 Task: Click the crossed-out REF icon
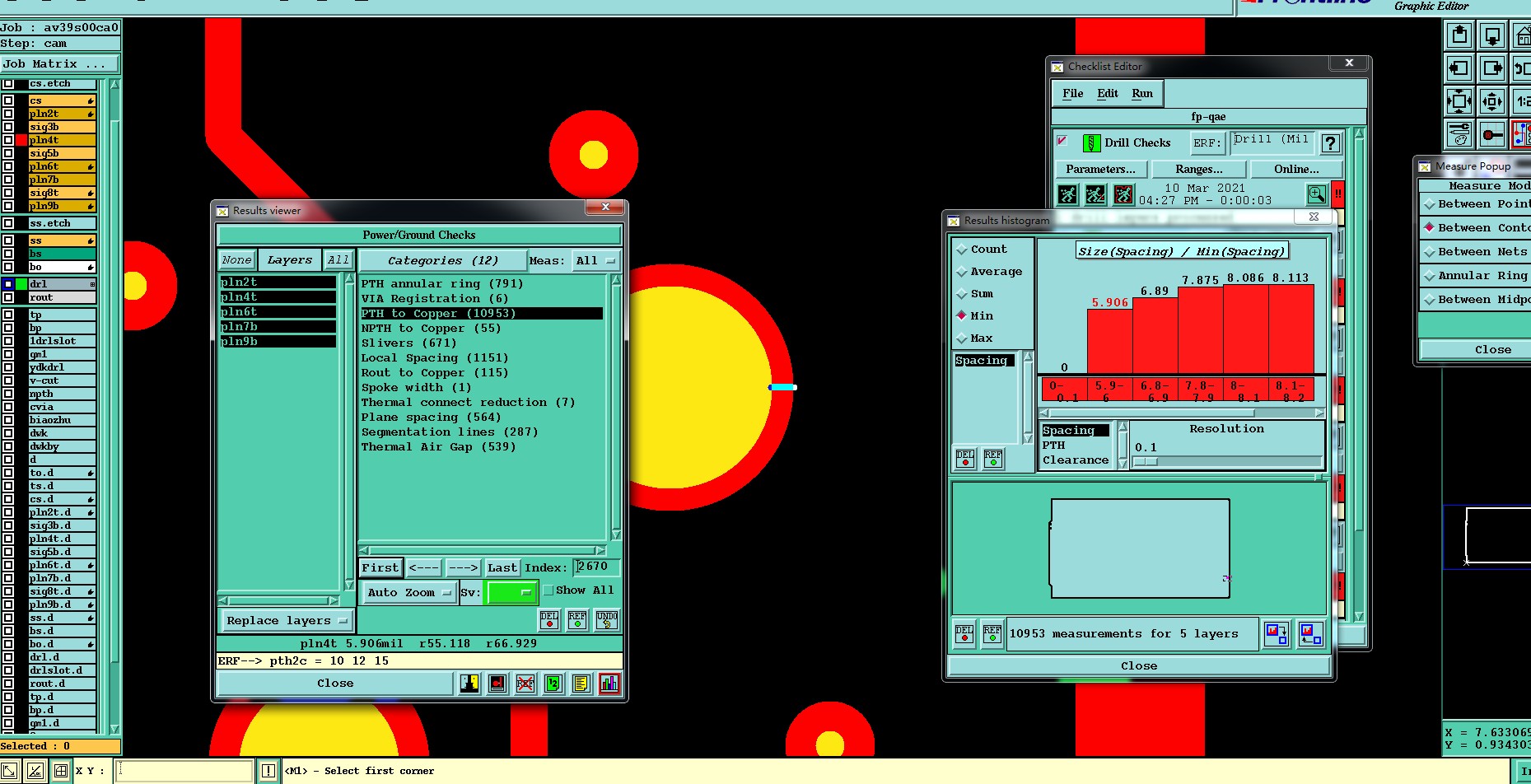[525, 684]
